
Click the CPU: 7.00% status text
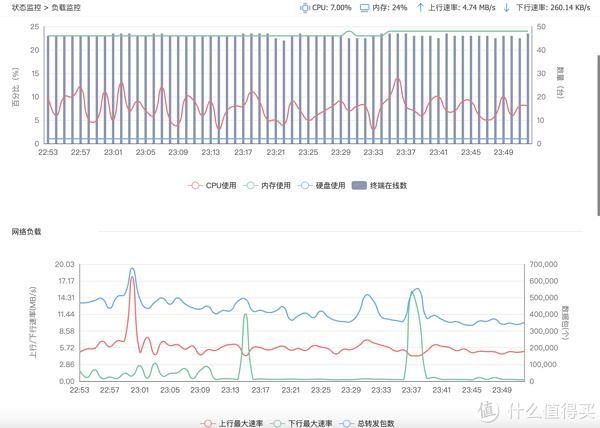click(333, 7)
